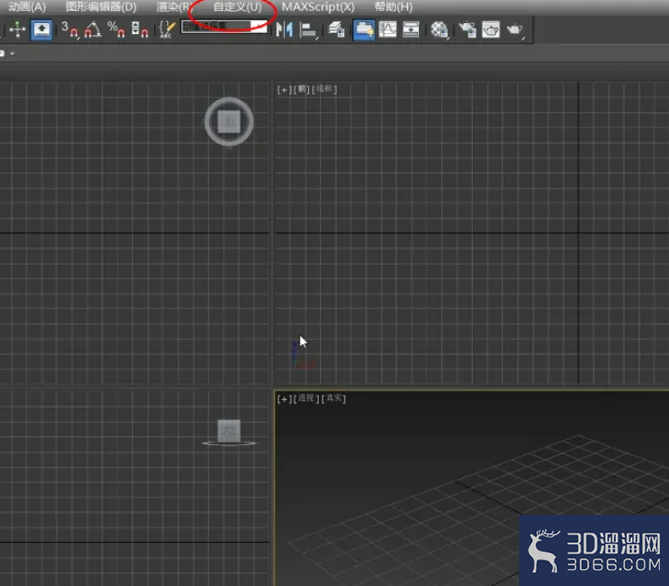
Task: Open the 渲染(R) rendering menu
Action: pyautogui.click(x=174, y=7)
